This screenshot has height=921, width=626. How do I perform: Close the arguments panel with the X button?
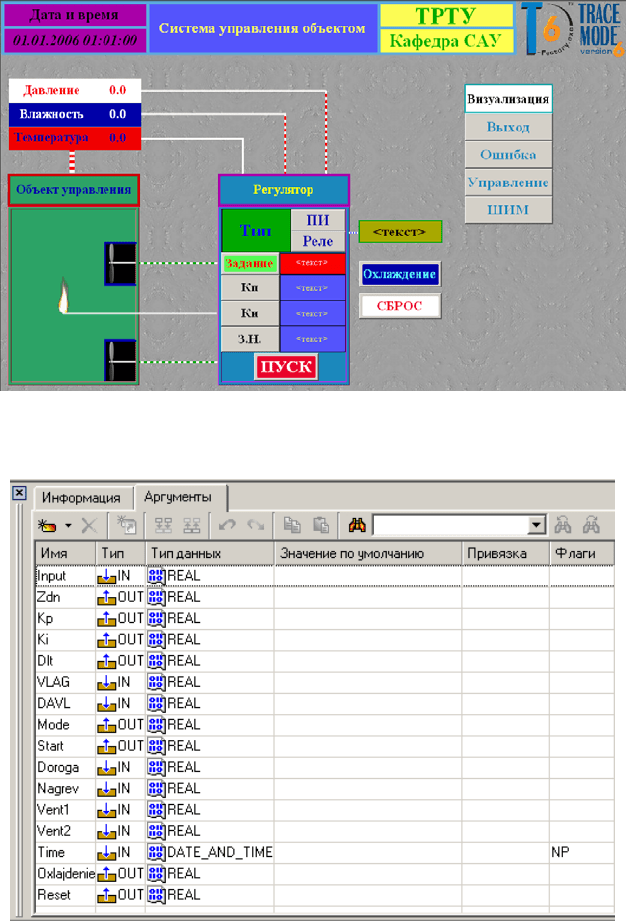click(x=18, y=494)
